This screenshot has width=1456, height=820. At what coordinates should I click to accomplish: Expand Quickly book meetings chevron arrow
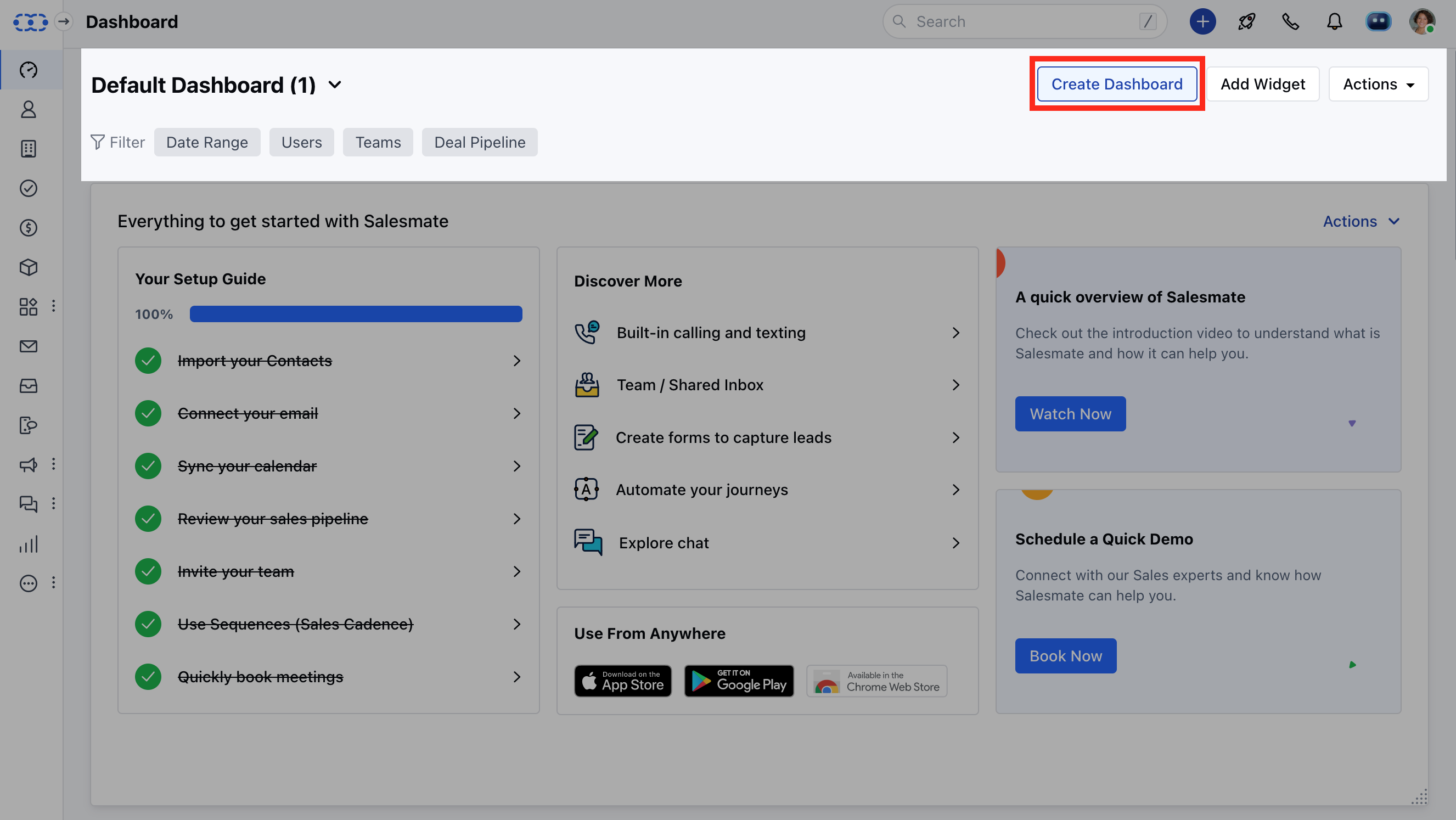[x=516, y=676]
